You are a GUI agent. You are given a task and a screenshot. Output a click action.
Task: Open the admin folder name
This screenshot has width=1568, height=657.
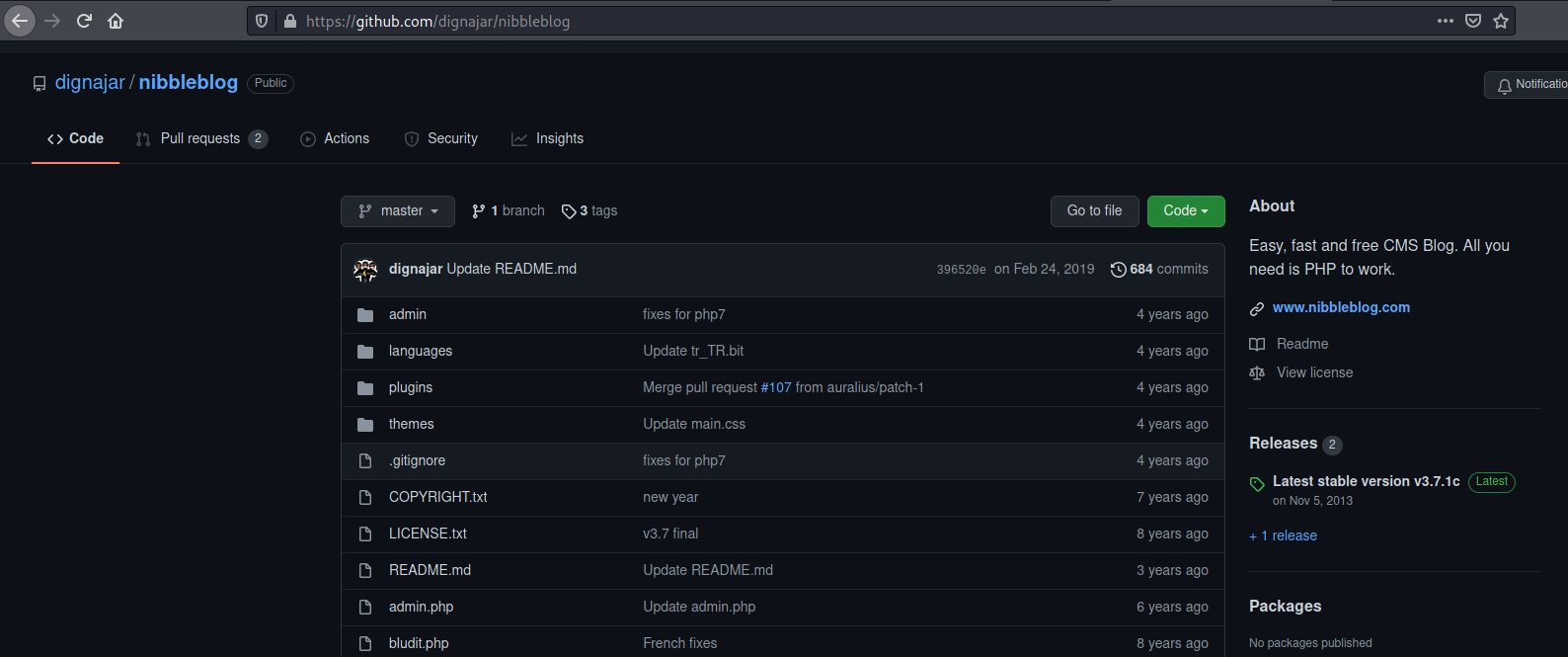pyautogui.click(x=408, y=315)
